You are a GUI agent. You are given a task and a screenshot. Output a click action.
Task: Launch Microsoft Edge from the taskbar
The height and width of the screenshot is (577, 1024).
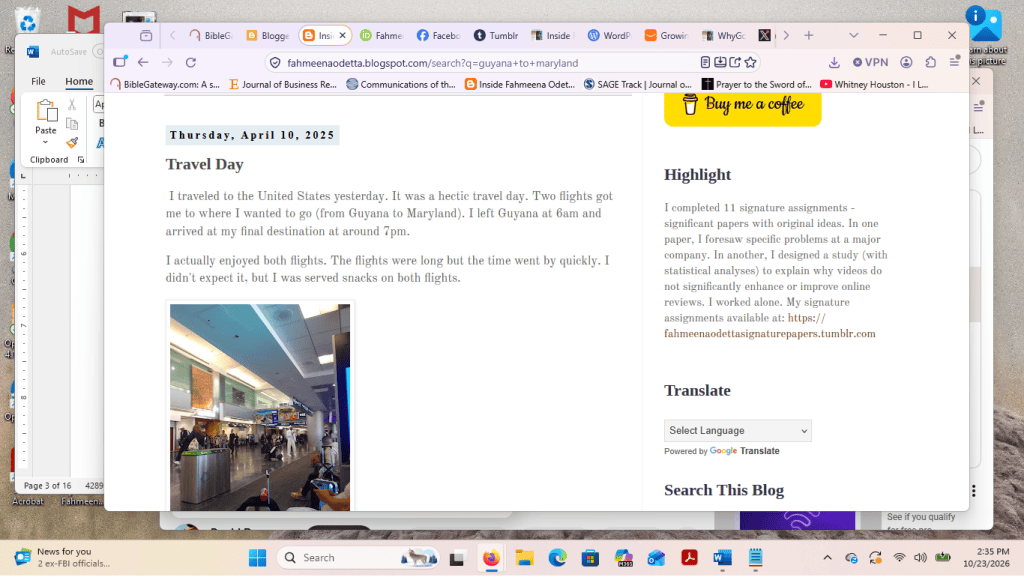(x=557, y=558)
